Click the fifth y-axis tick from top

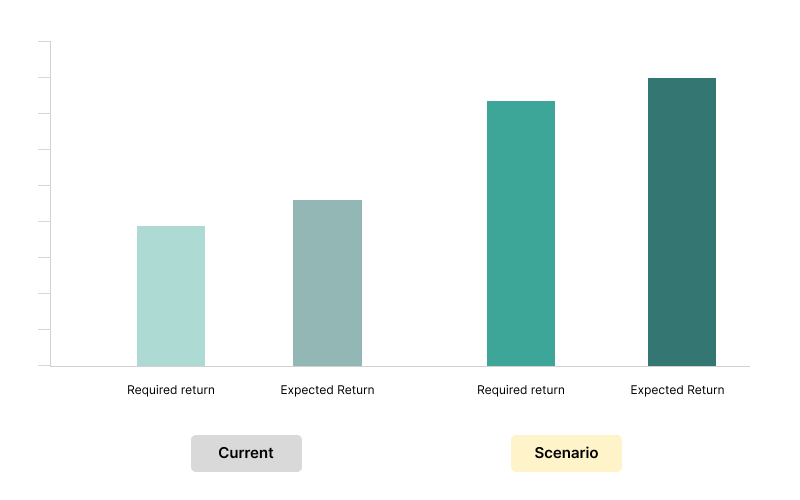click(44, 186)
